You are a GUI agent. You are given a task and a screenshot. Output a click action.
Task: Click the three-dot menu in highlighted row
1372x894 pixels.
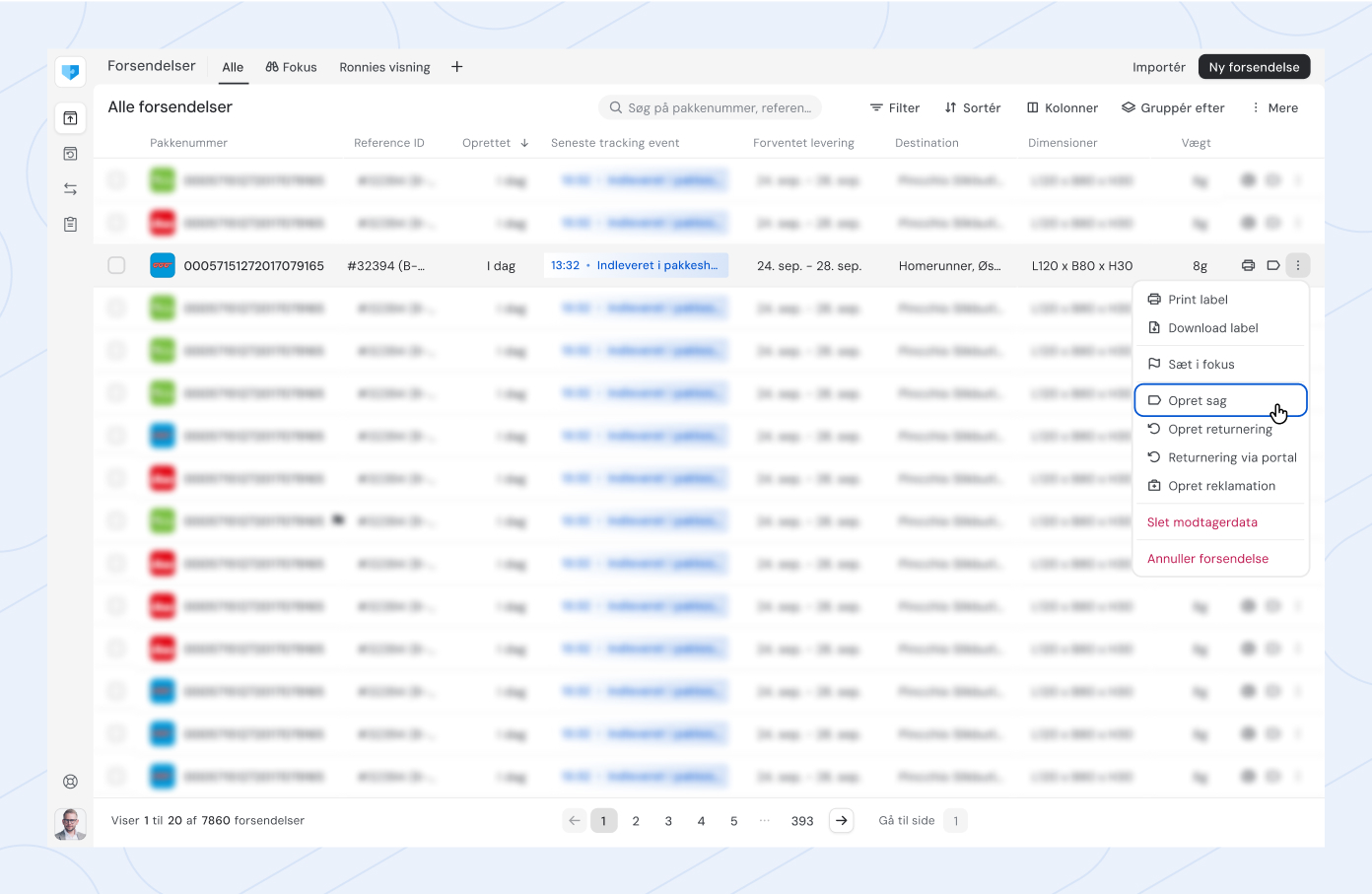[1298, 265]
